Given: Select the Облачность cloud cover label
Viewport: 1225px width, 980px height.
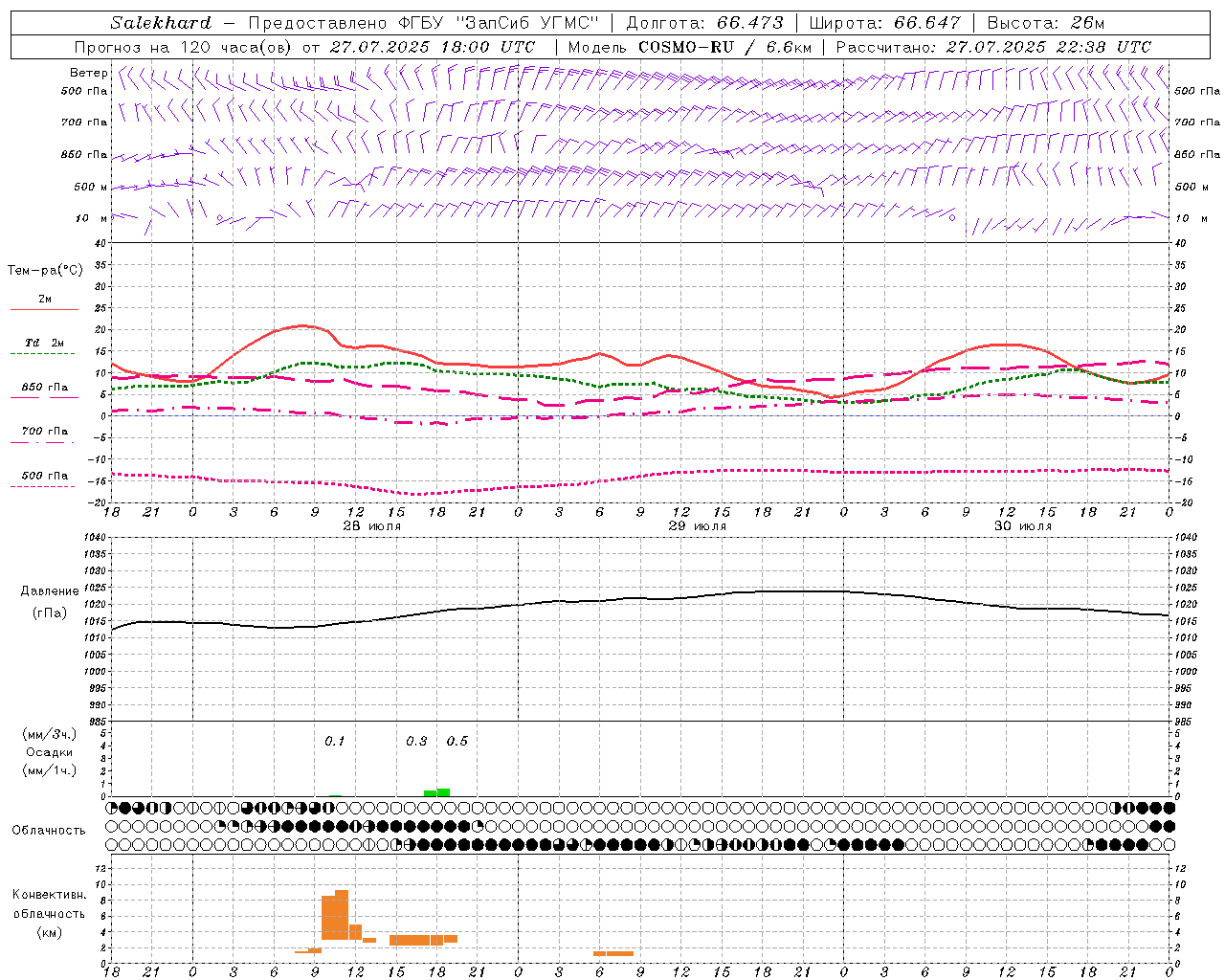Looking at the screenshot, I should (x=49, y=831).
